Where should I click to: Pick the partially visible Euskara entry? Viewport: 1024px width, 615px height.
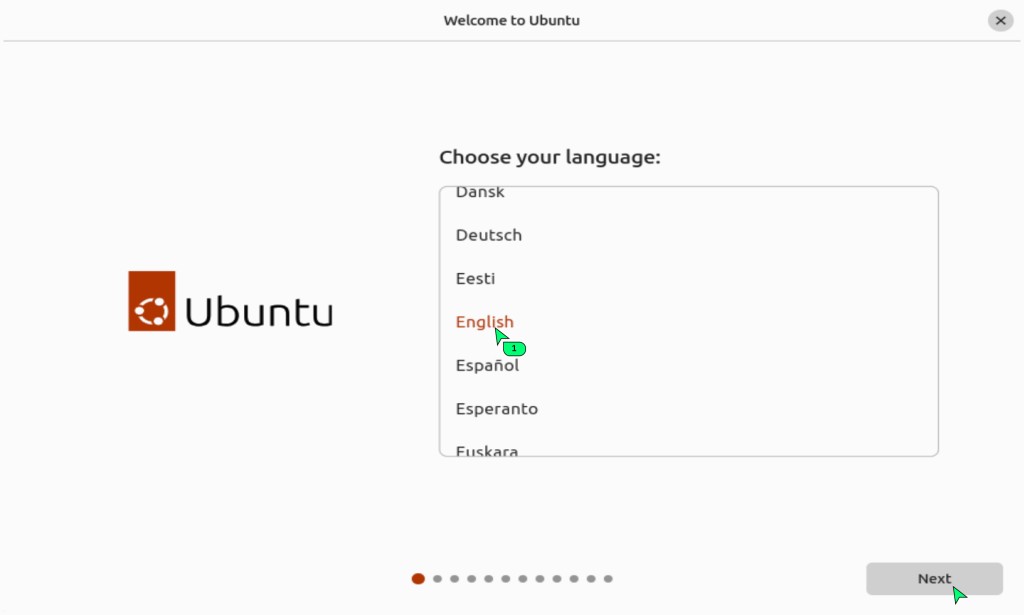coord(487,450)
